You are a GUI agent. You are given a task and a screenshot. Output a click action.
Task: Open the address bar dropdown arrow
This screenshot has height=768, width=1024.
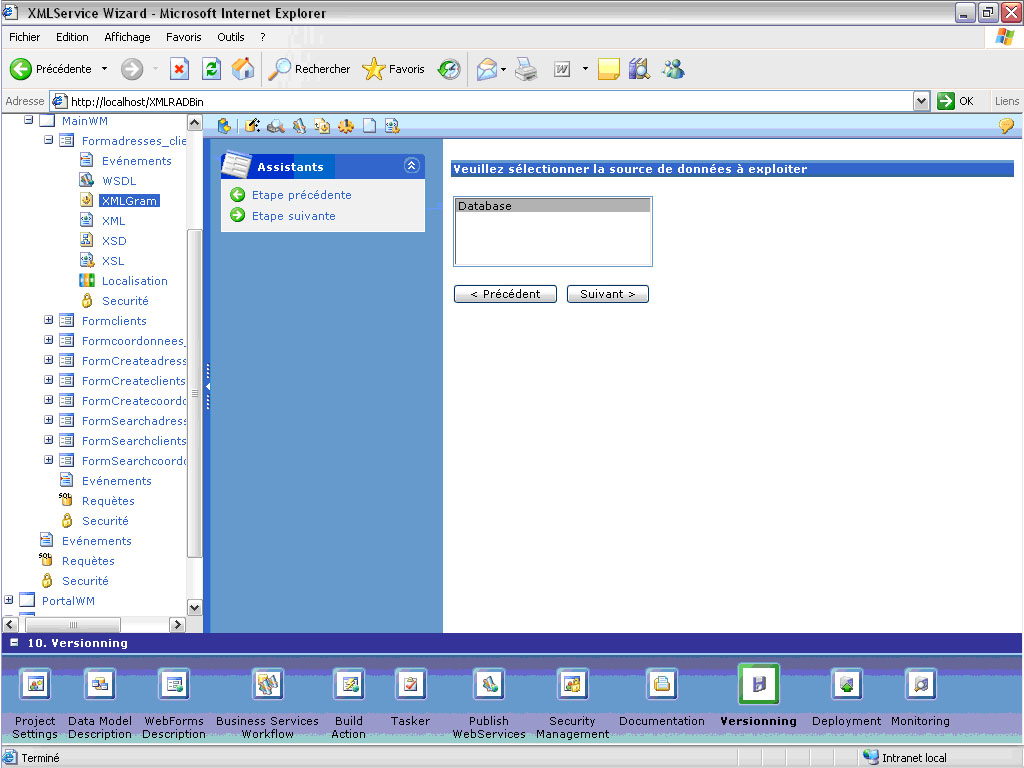point(921,101)
